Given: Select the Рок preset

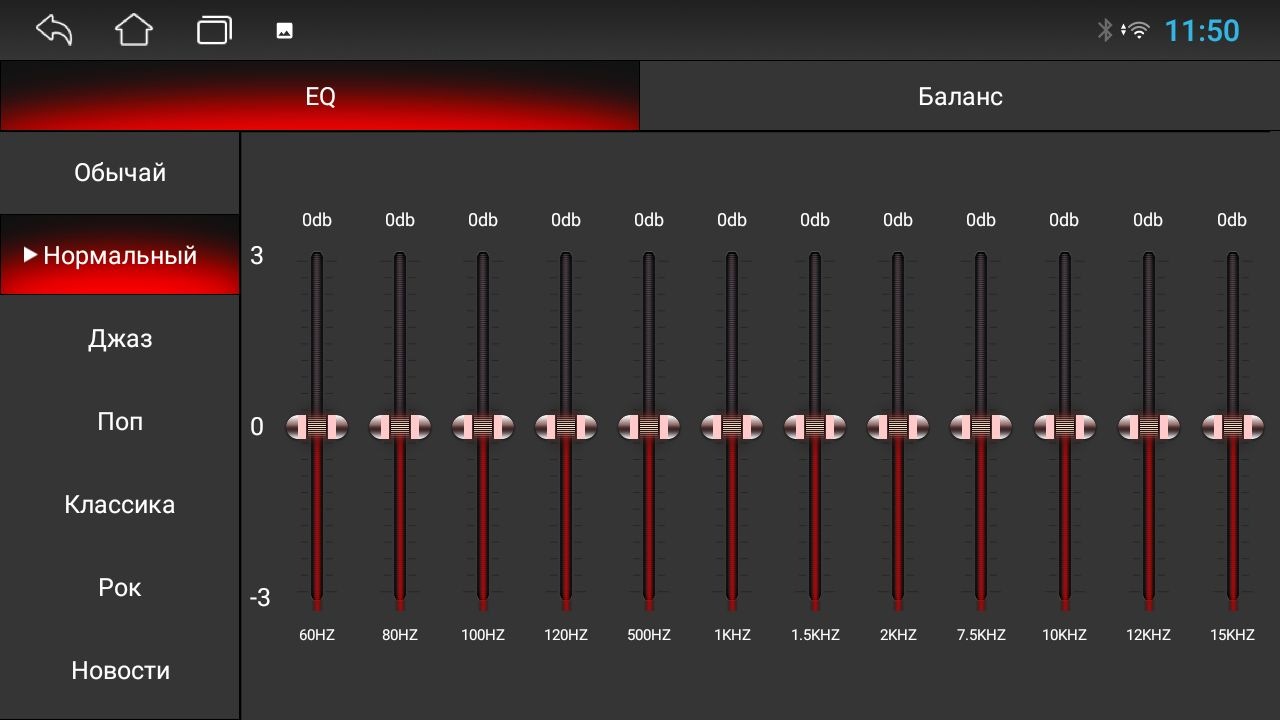Looking at the screenshot, I should [x=120, y=588].
